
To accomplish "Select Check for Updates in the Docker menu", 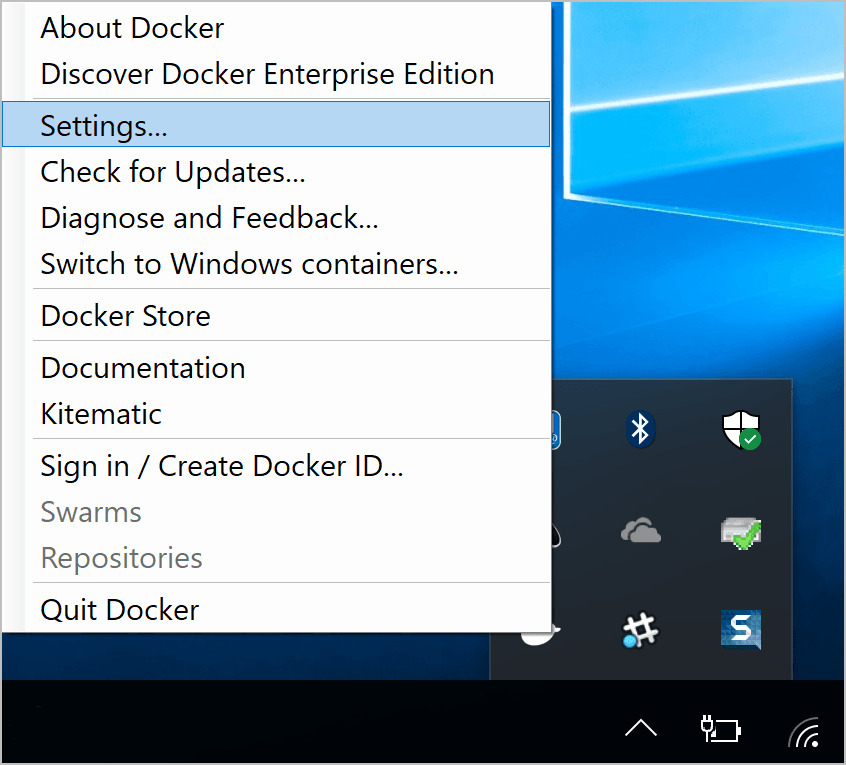I will coord(172,171).
